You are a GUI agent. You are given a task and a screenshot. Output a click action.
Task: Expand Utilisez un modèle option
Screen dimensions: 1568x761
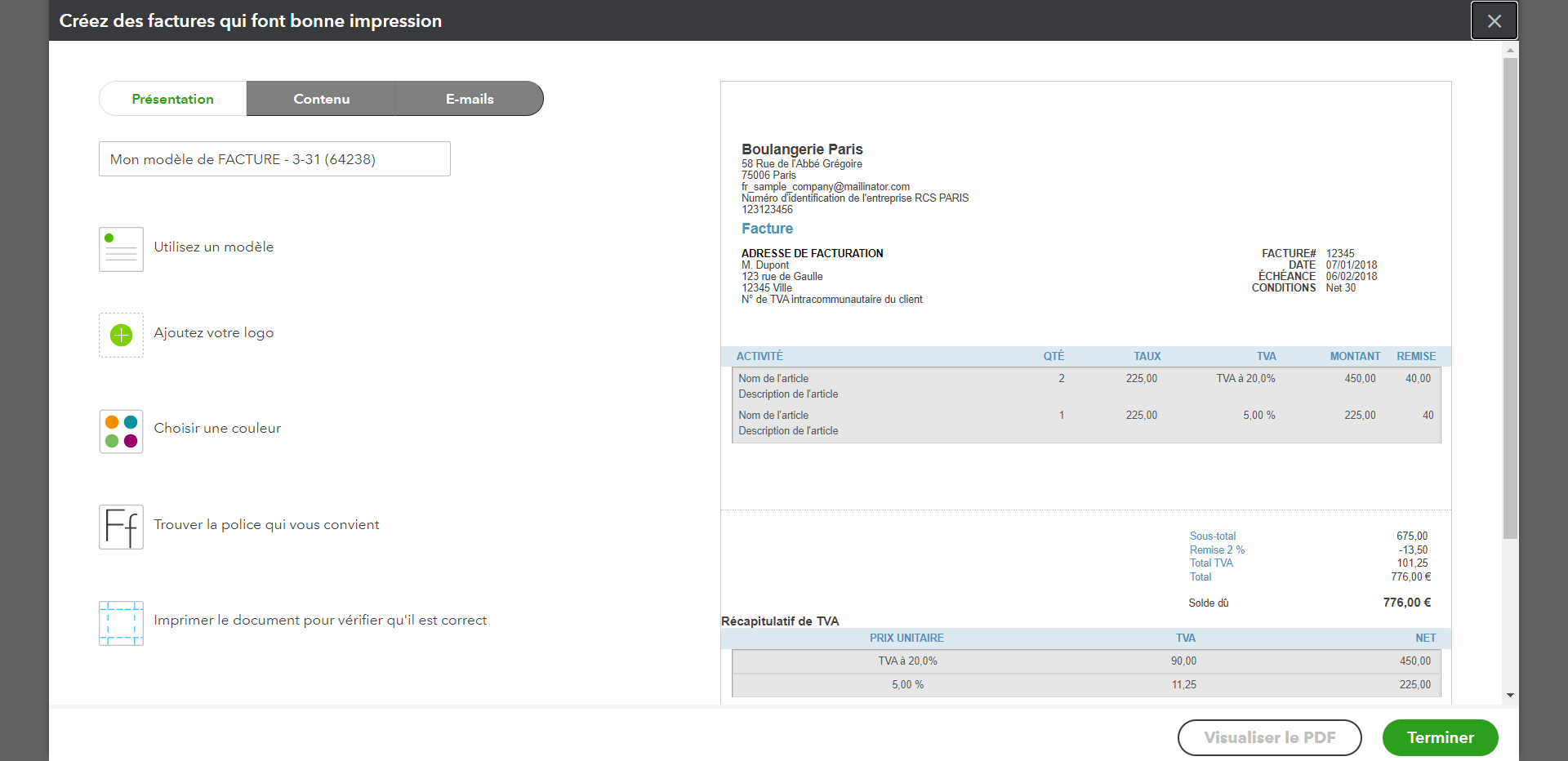pos(214,247)
